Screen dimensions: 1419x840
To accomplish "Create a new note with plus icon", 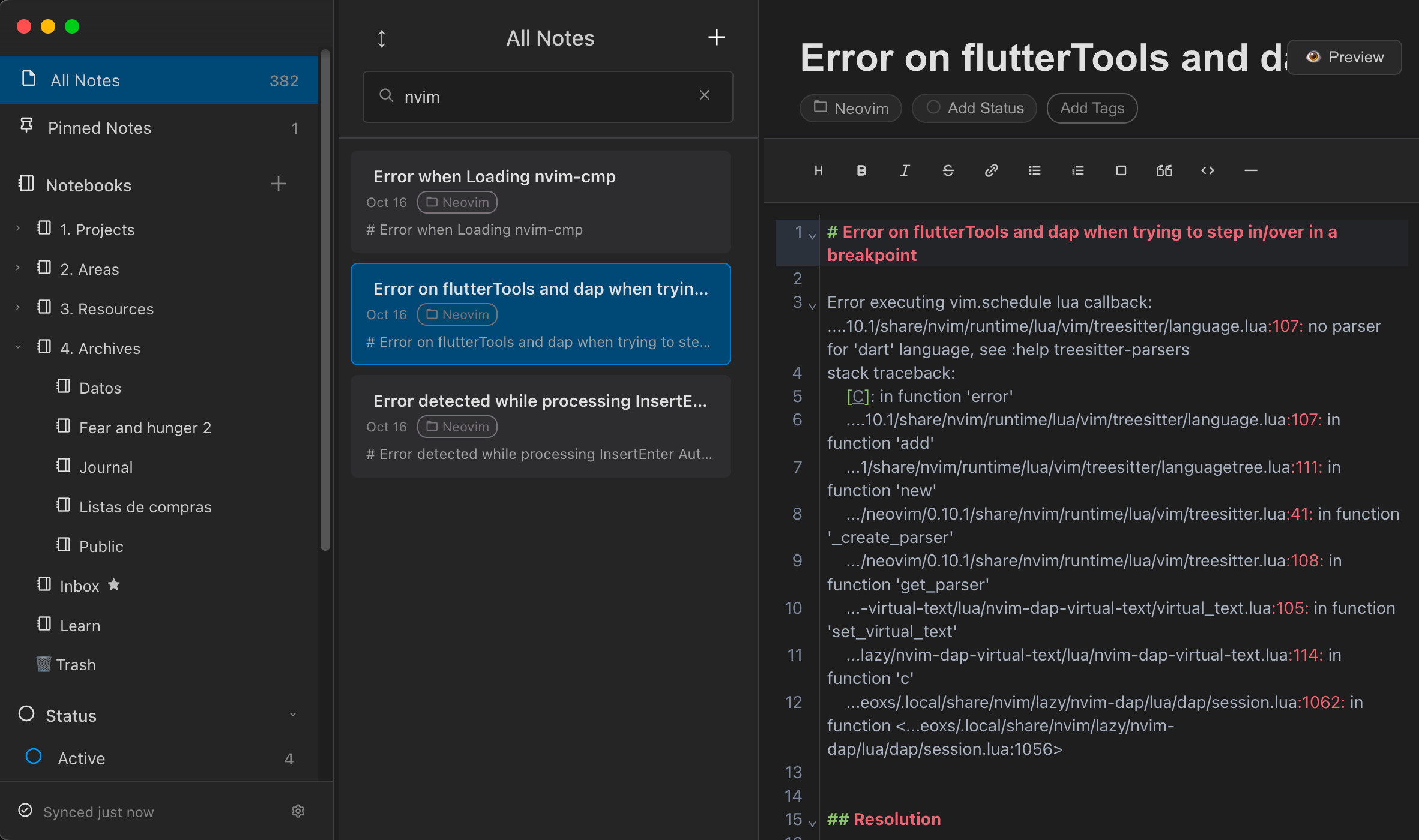I will pos(717,37).
